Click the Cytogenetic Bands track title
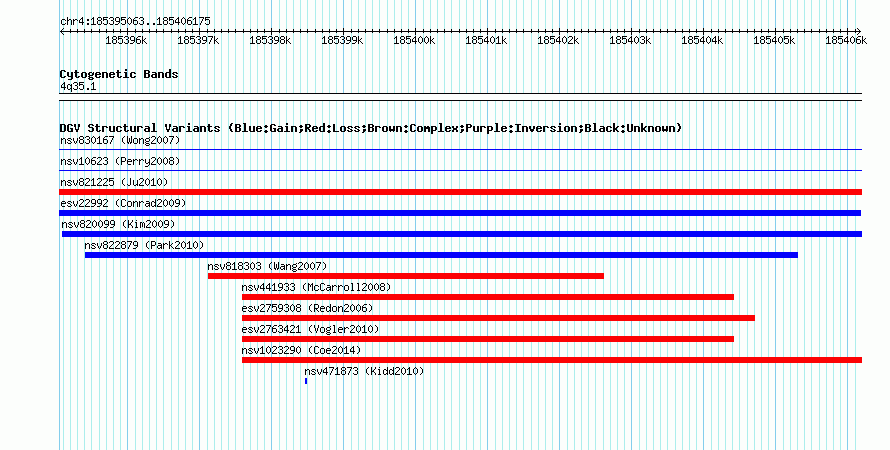Image resolution: width=890 pixels, height=450 pixels. point(119,74)
